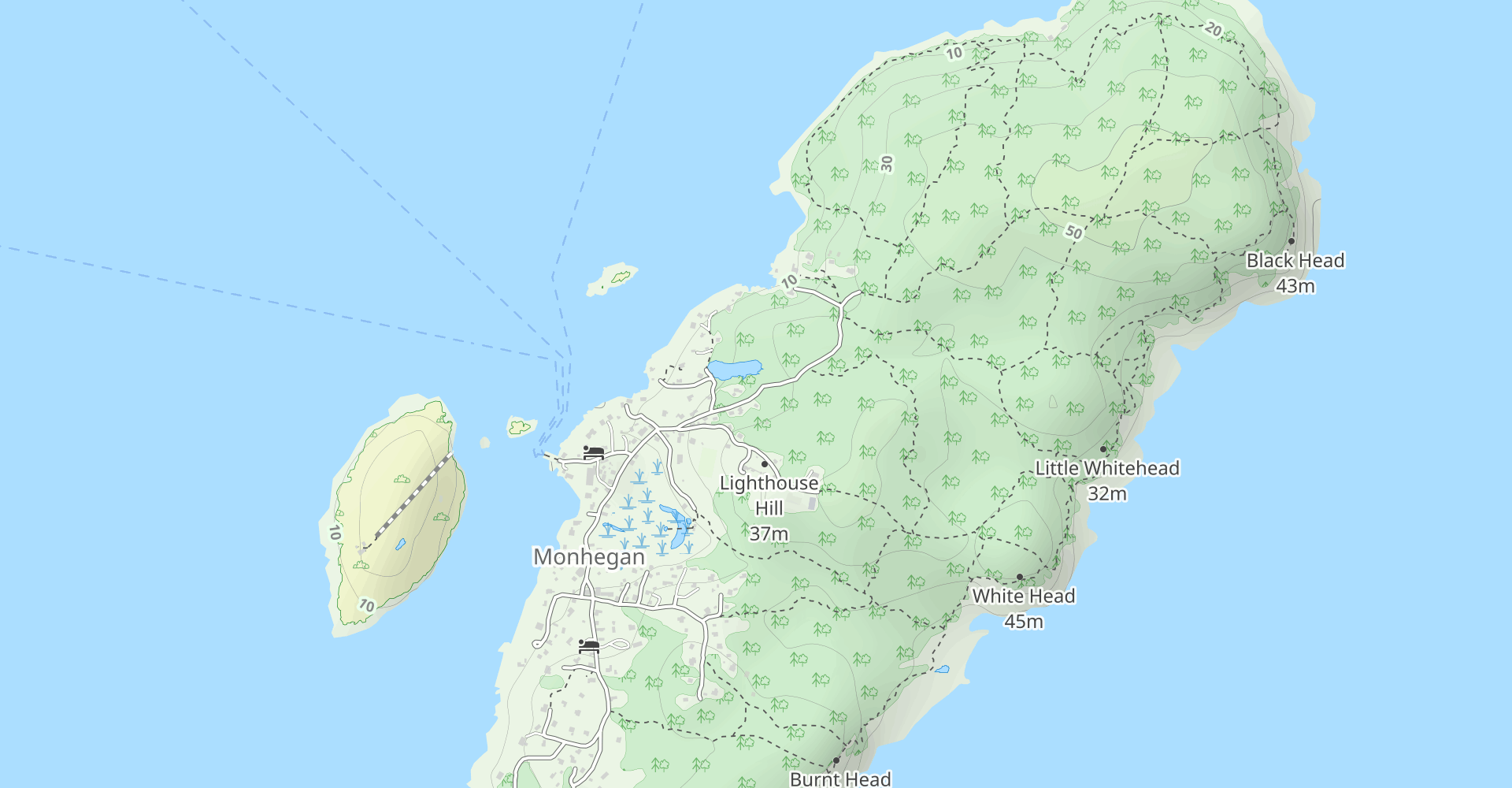Click the Black Head 43m label

click(1295, 273)
